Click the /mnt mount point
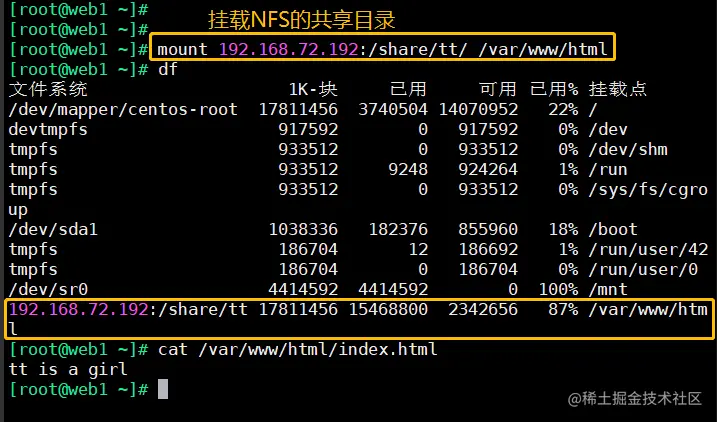717x422 pixels. tap(608, 289)
